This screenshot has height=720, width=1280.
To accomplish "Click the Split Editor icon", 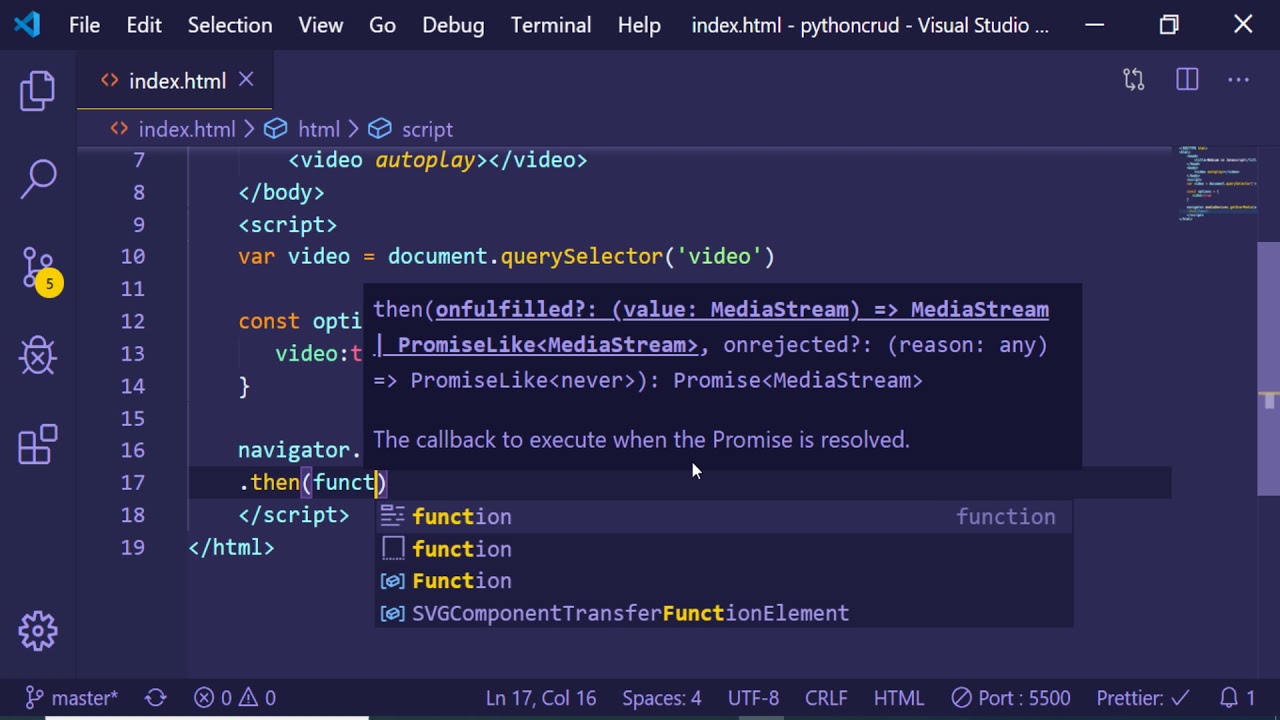I will pyautogui.click(x=1187, y=80).
